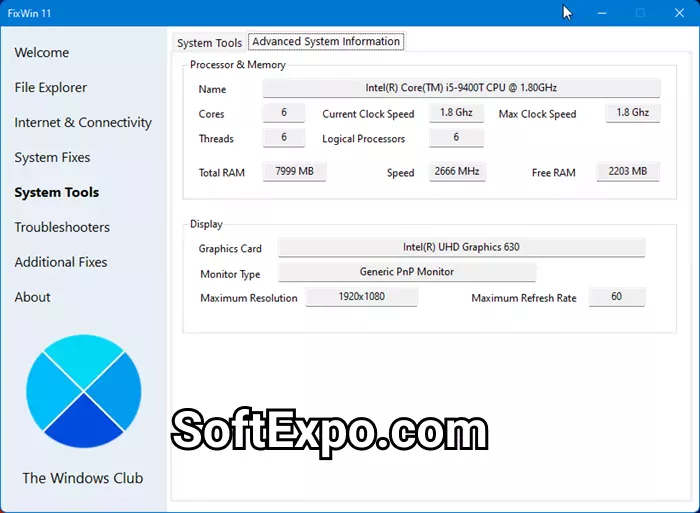The image size is (700, 513).
Task: Click Generic PnP Monitor field
Action: pyautogui.click(x=407, y=272)
